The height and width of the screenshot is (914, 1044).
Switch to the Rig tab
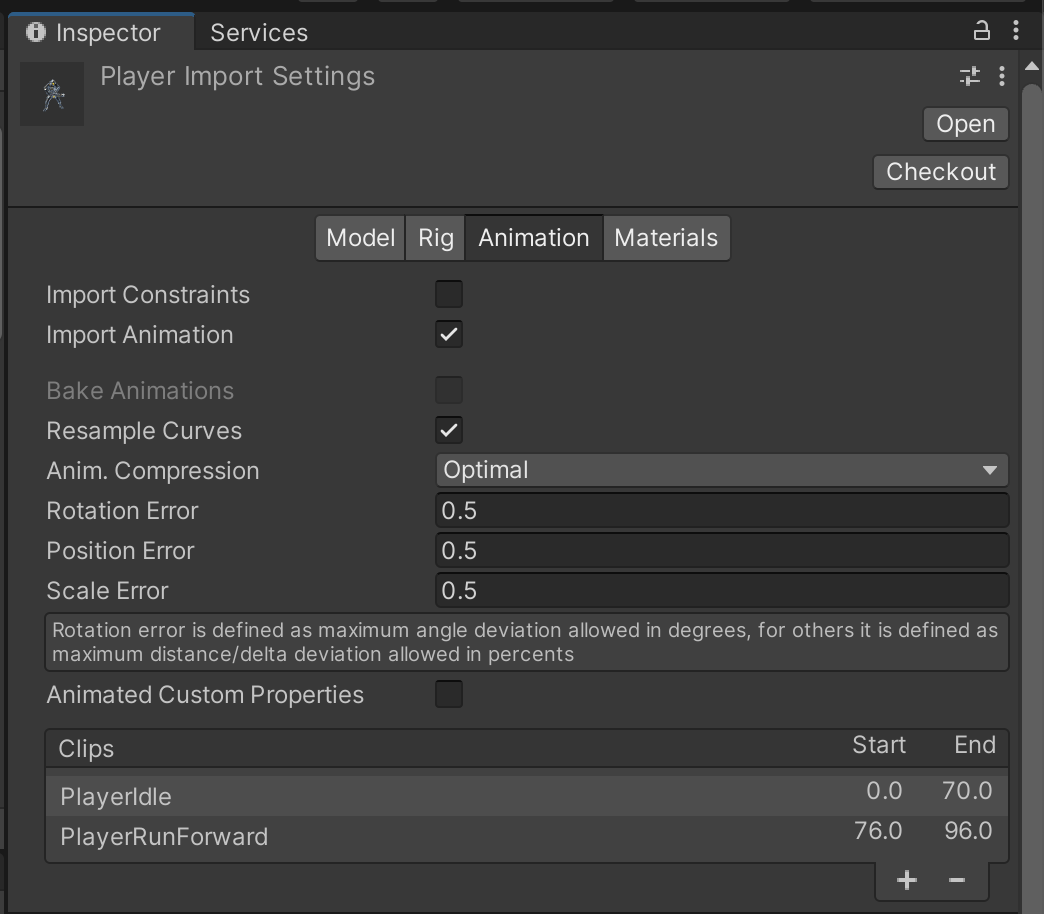coord(435,238)
